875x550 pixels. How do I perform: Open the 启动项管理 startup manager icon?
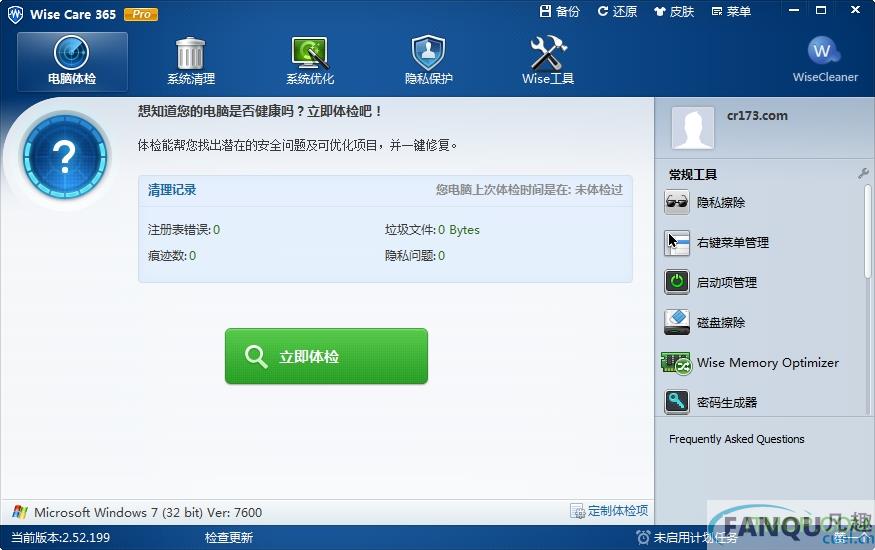677,282
